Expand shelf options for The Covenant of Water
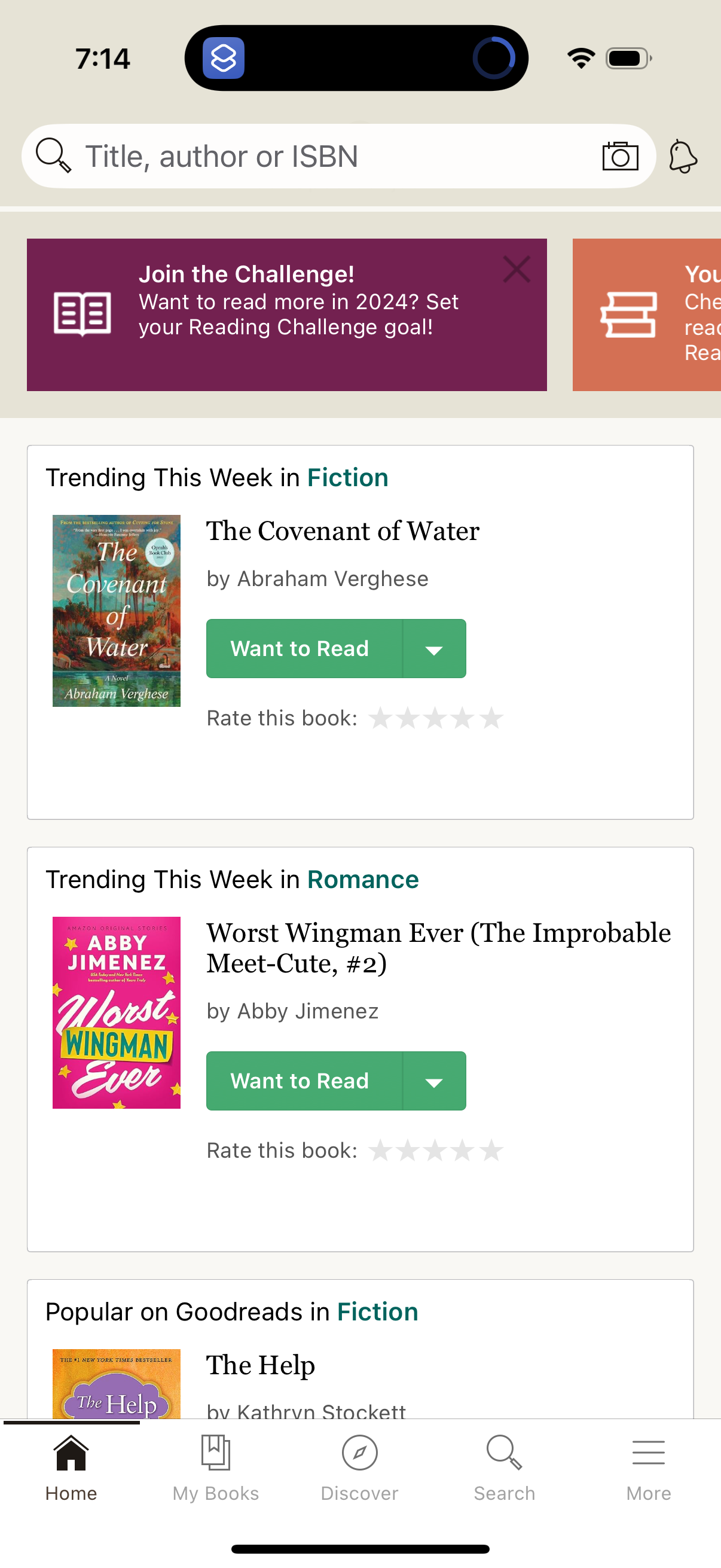This screenshot has height=1568, width=721. 434,648
